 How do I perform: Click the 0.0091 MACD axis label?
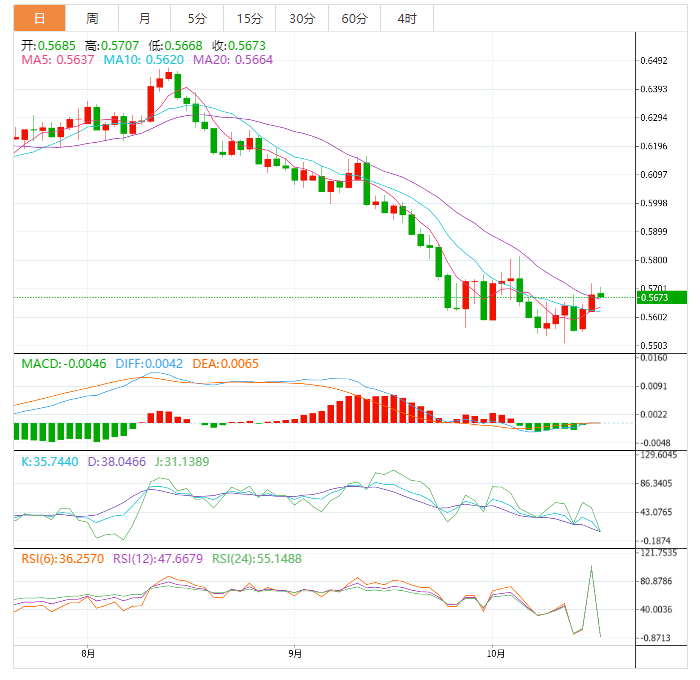click(x=654, y=386)
